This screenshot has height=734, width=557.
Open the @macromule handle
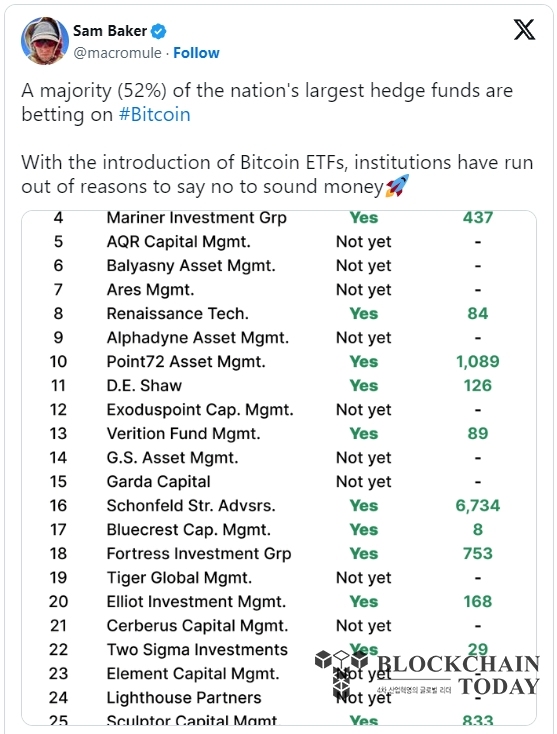coord(117,53)
